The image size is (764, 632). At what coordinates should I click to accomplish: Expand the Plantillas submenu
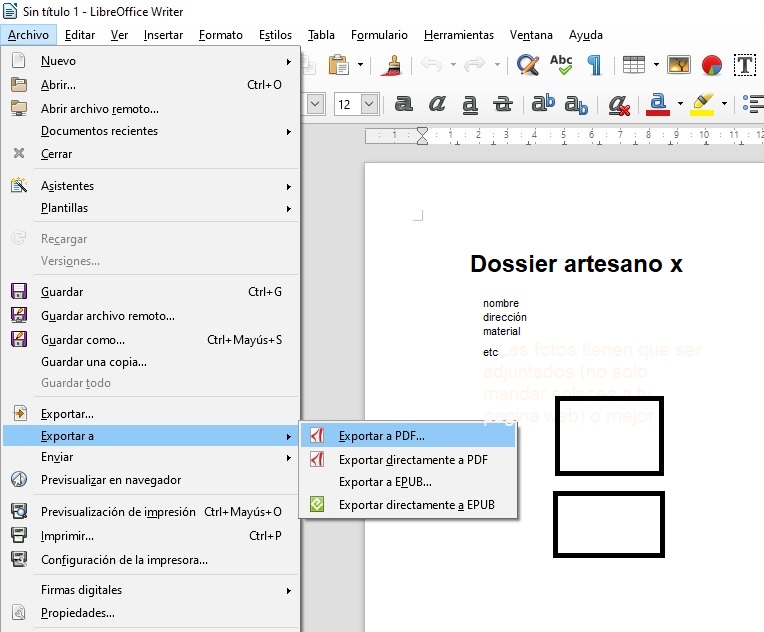[151, 208]
